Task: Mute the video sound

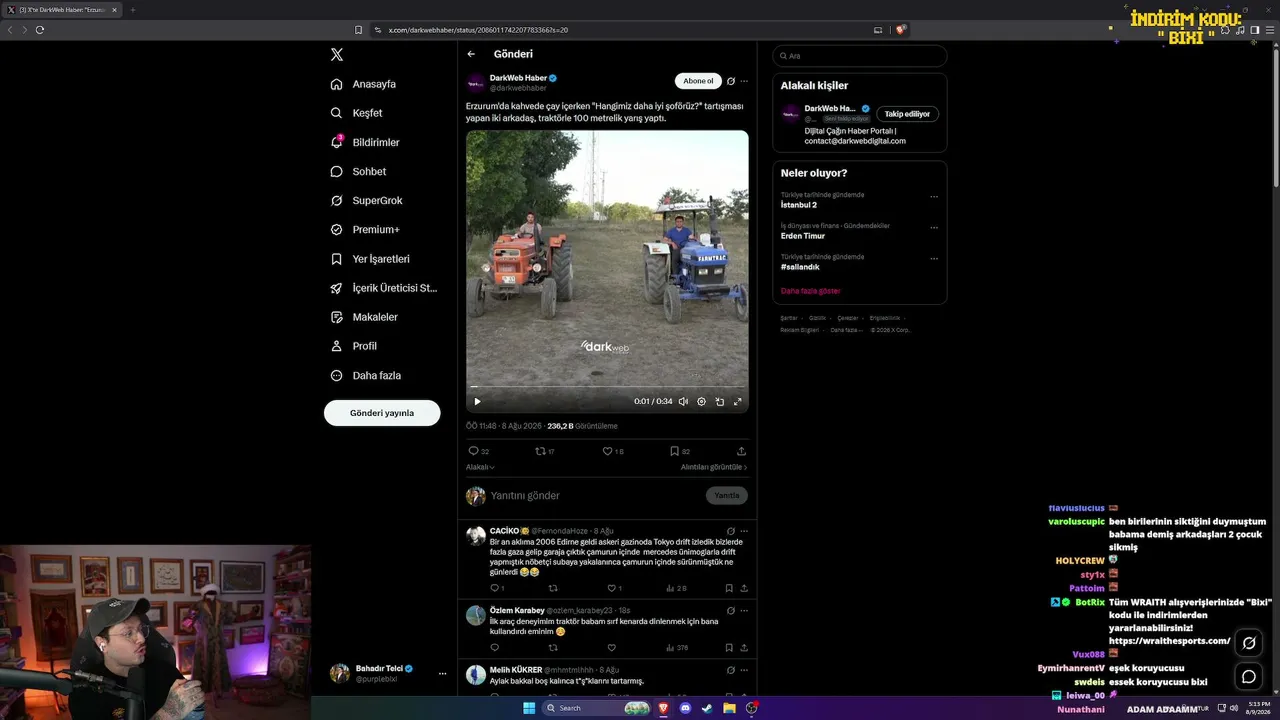Action: 683,401
